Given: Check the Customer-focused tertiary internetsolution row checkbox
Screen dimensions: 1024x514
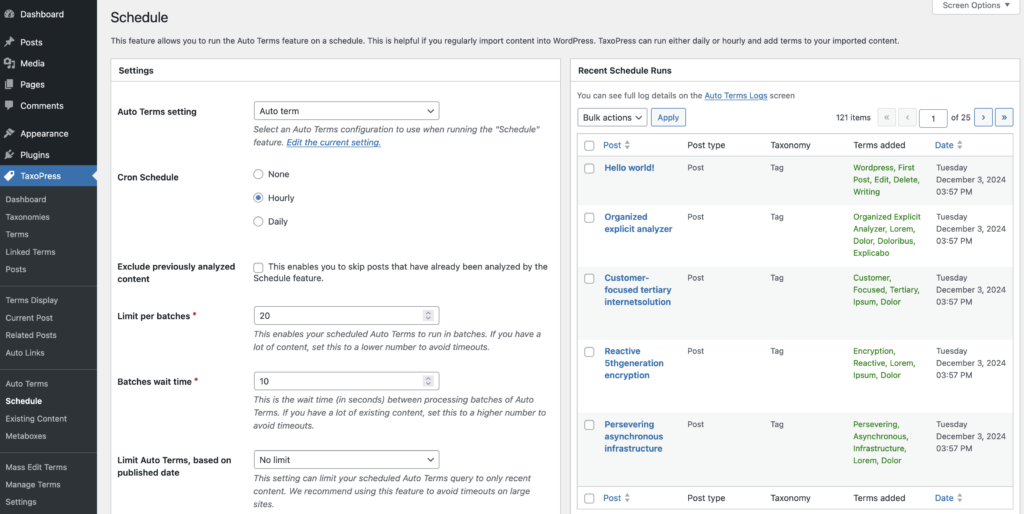Looking at the screenshot, I should click(x=589, y=278).
